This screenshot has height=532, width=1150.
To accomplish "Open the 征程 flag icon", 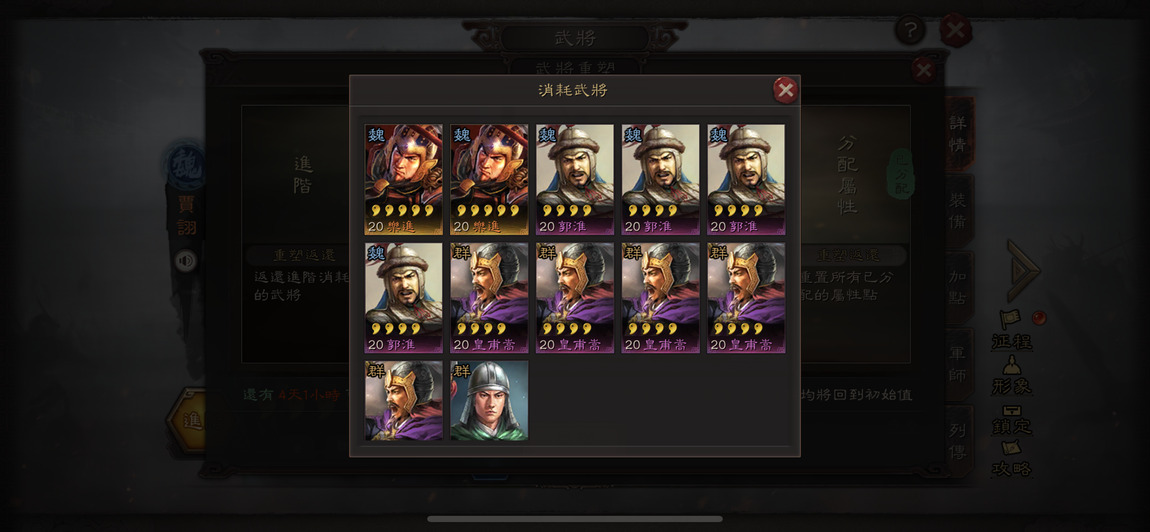I will tap(1012, 331).
